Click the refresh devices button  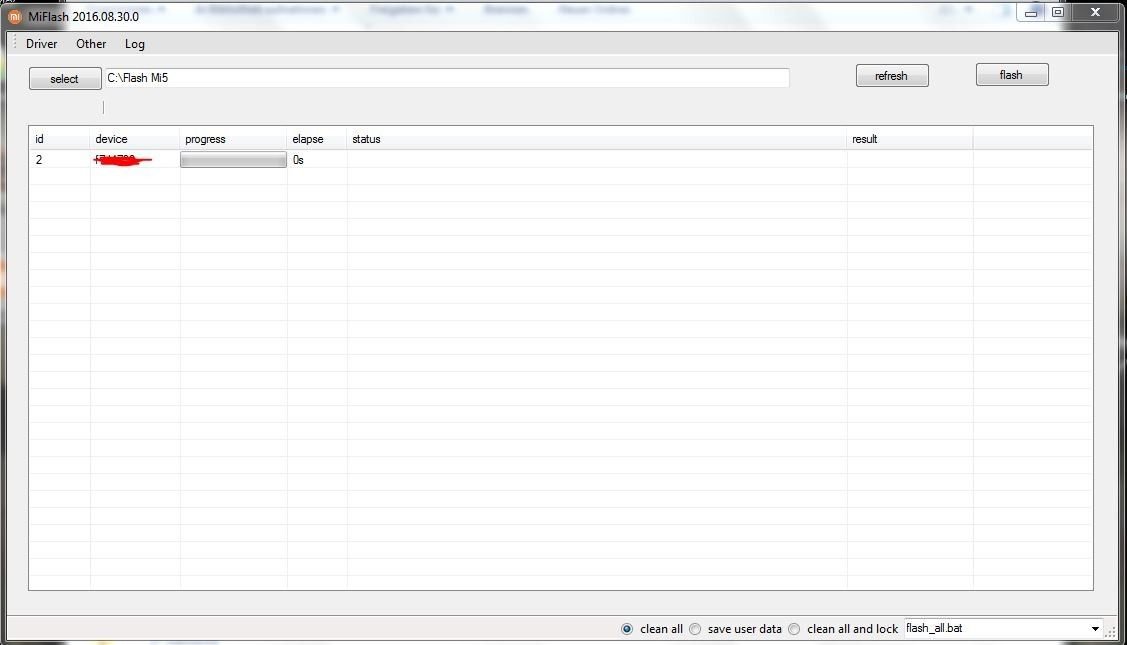point(892,76)
